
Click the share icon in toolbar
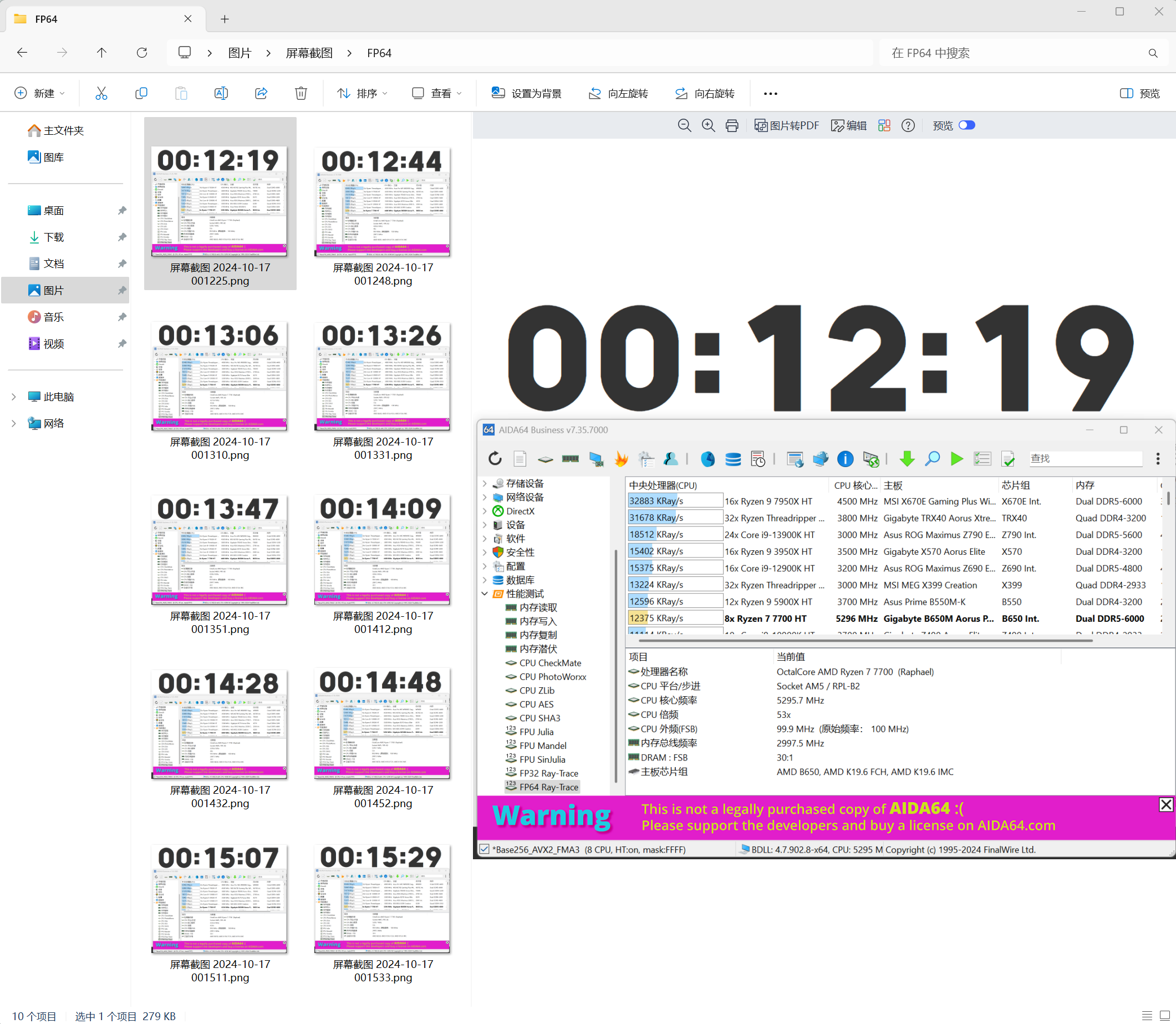[261, 93]
